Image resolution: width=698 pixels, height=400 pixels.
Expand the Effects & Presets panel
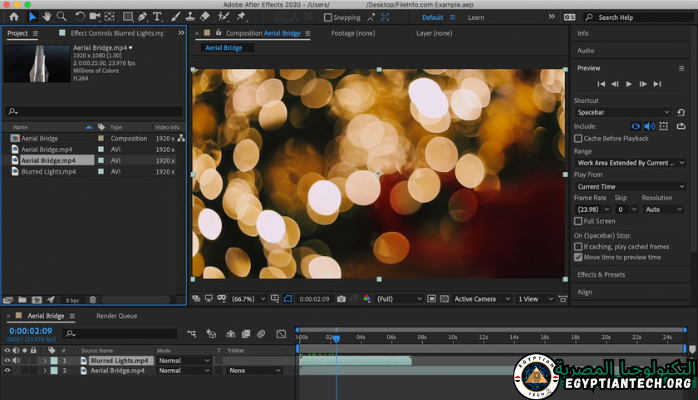pos(601,274)
